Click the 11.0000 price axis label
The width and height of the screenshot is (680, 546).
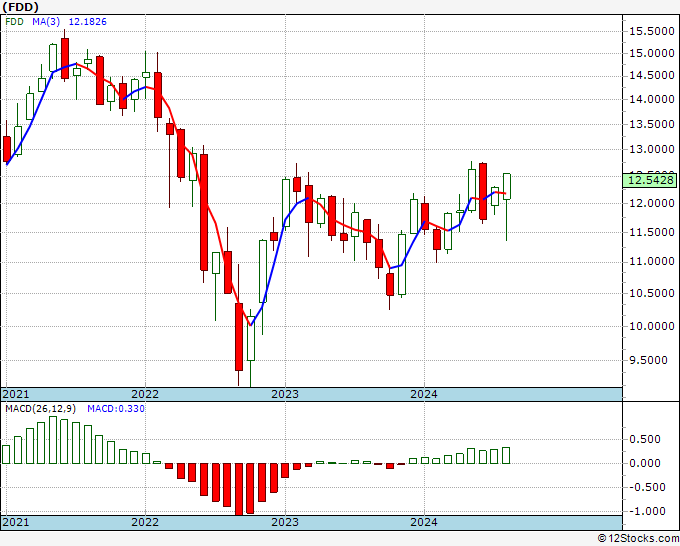(x=652, y=262)
